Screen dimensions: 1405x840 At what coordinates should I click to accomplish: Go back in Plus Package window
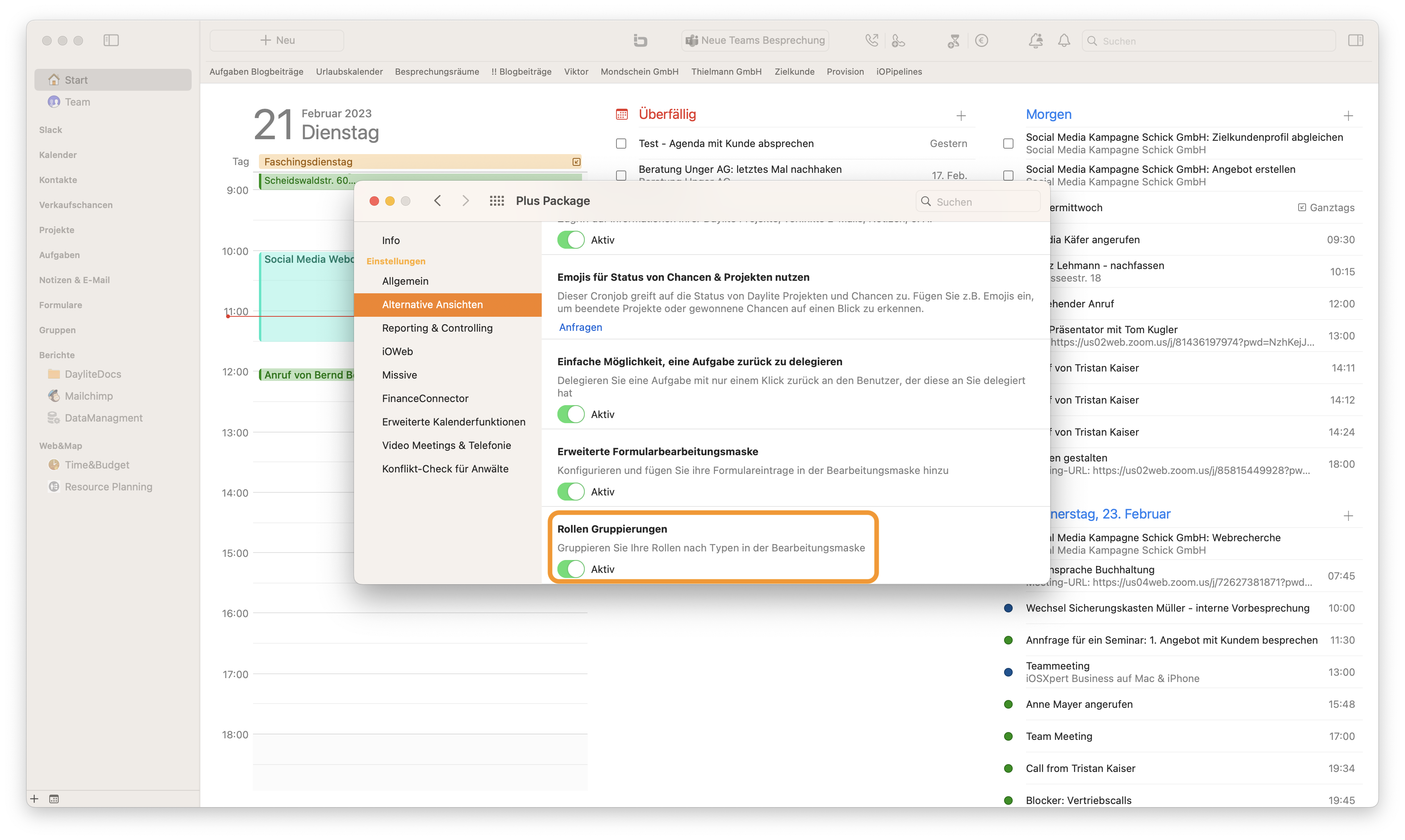tap(438, 200)
